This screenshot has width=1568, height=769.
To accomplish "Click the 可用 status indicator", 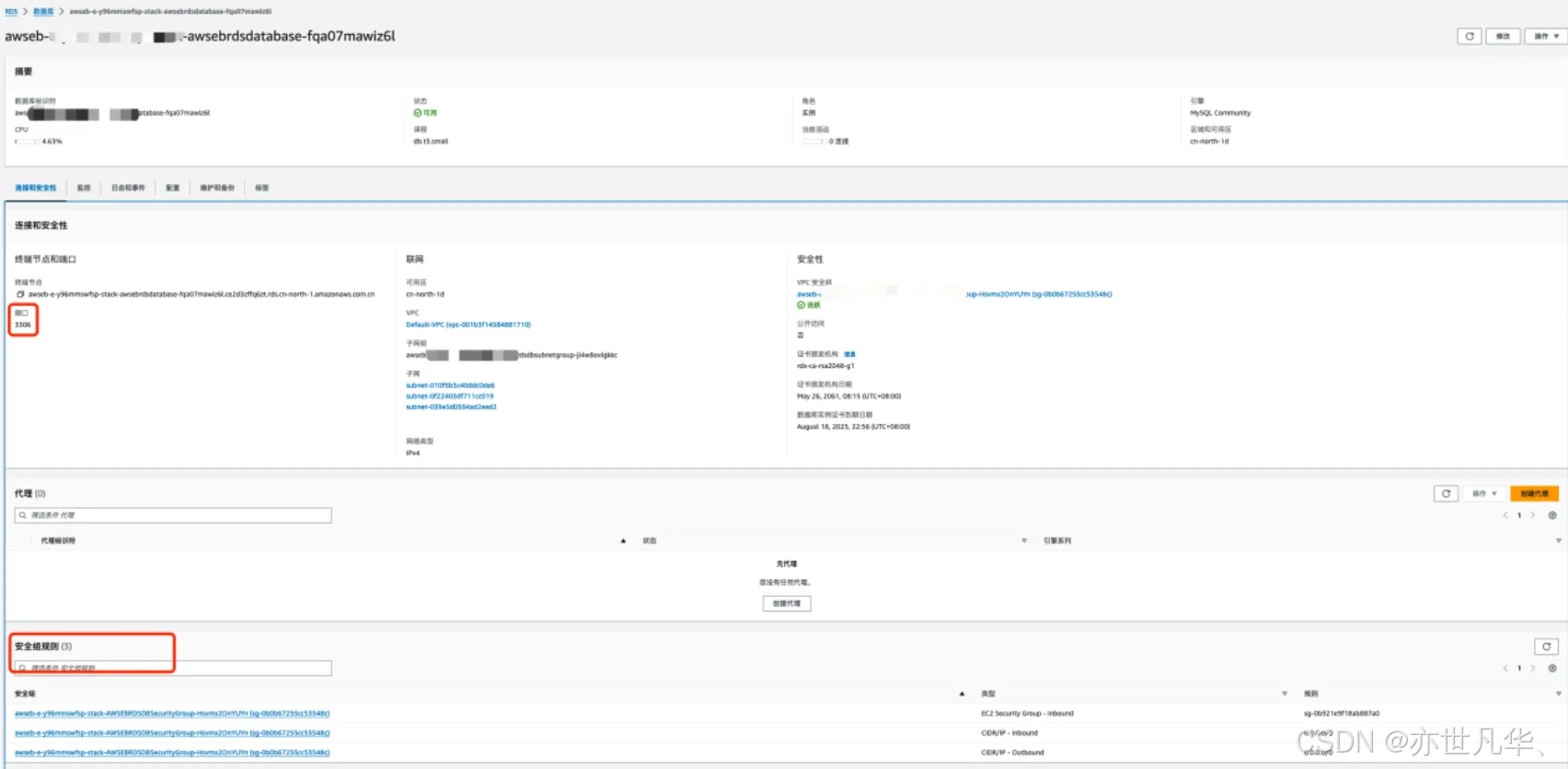I will tap(425, 113).
